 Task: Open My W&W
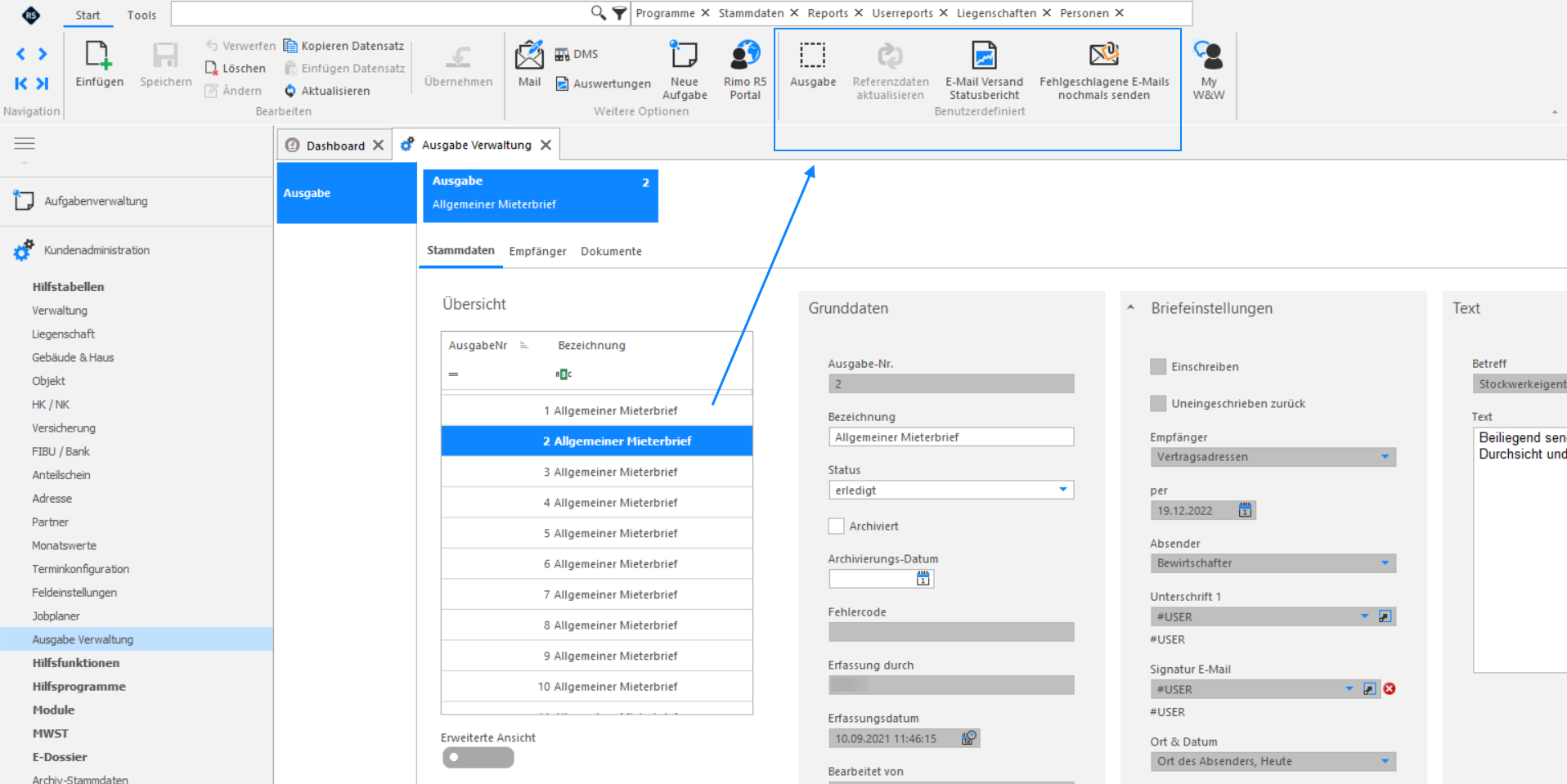click(x=1209, y=70)
